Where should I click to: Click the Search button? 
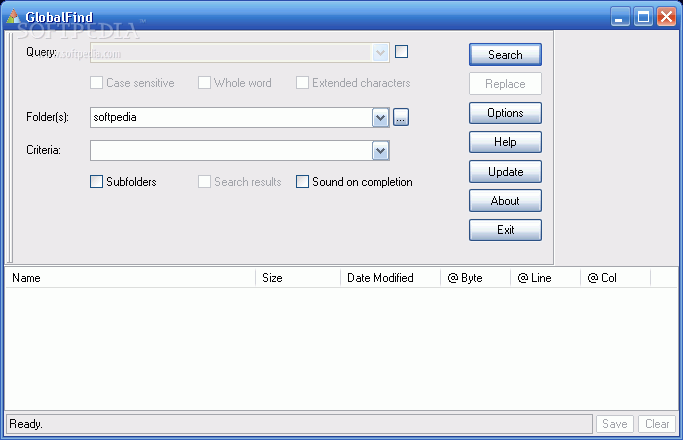(x=505, y=54)
